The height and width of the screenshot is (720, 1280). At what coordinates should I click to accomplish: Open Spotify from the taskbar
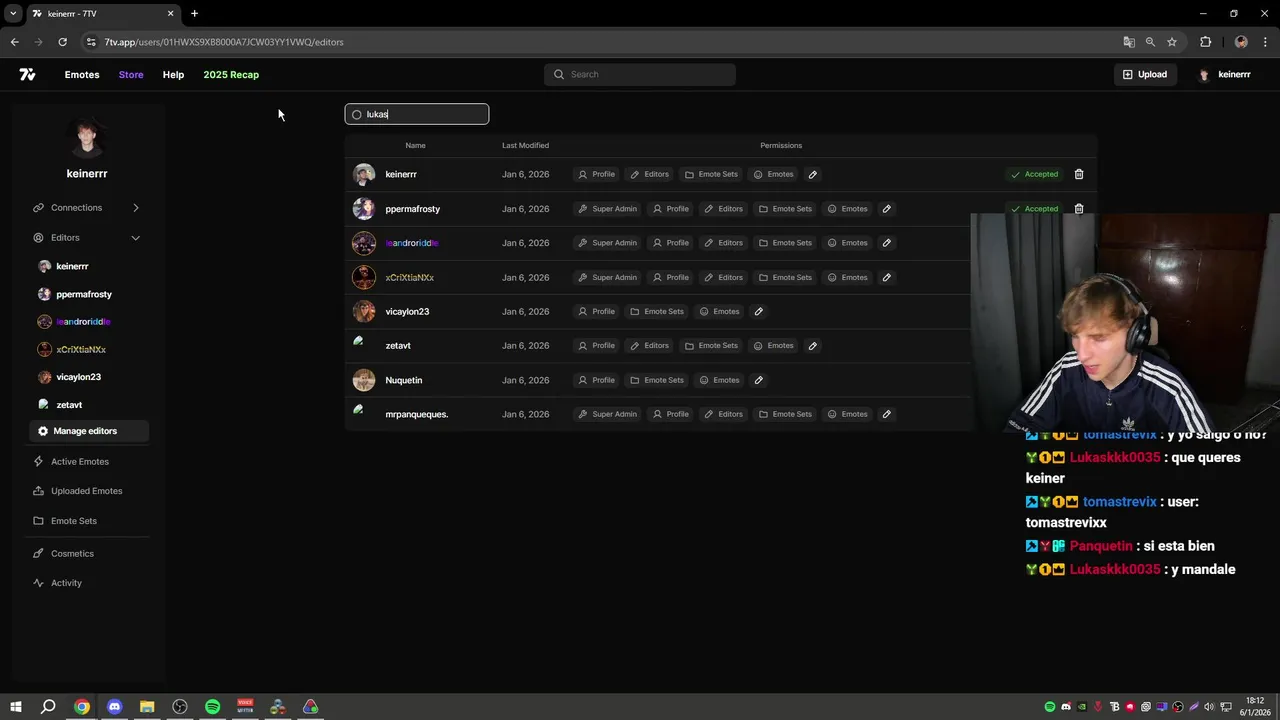point(212,707)
